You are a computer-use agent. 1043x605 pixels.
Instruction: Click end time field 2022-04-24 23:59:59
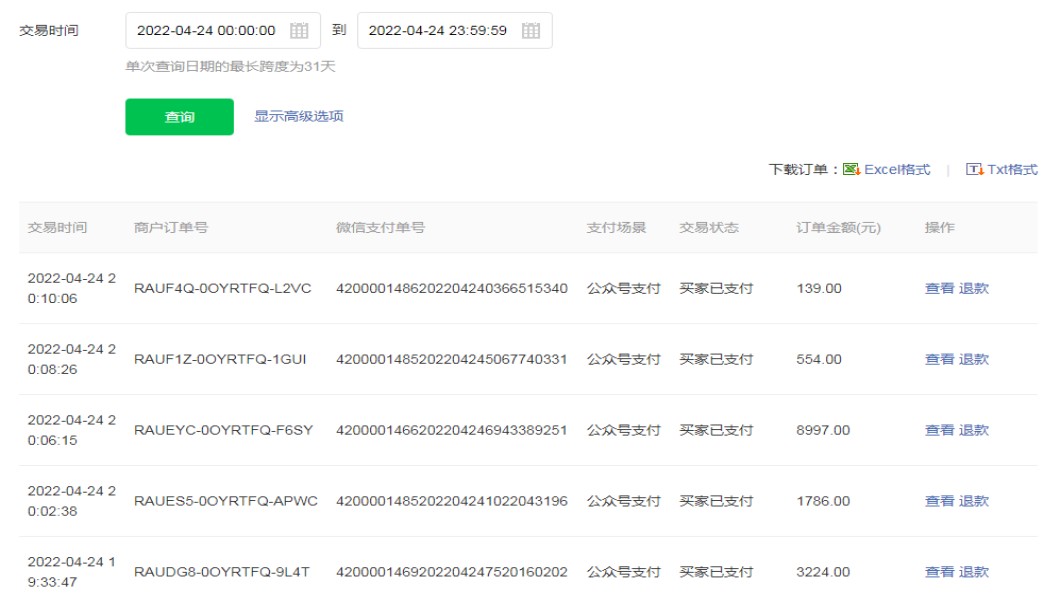(438, 31)
